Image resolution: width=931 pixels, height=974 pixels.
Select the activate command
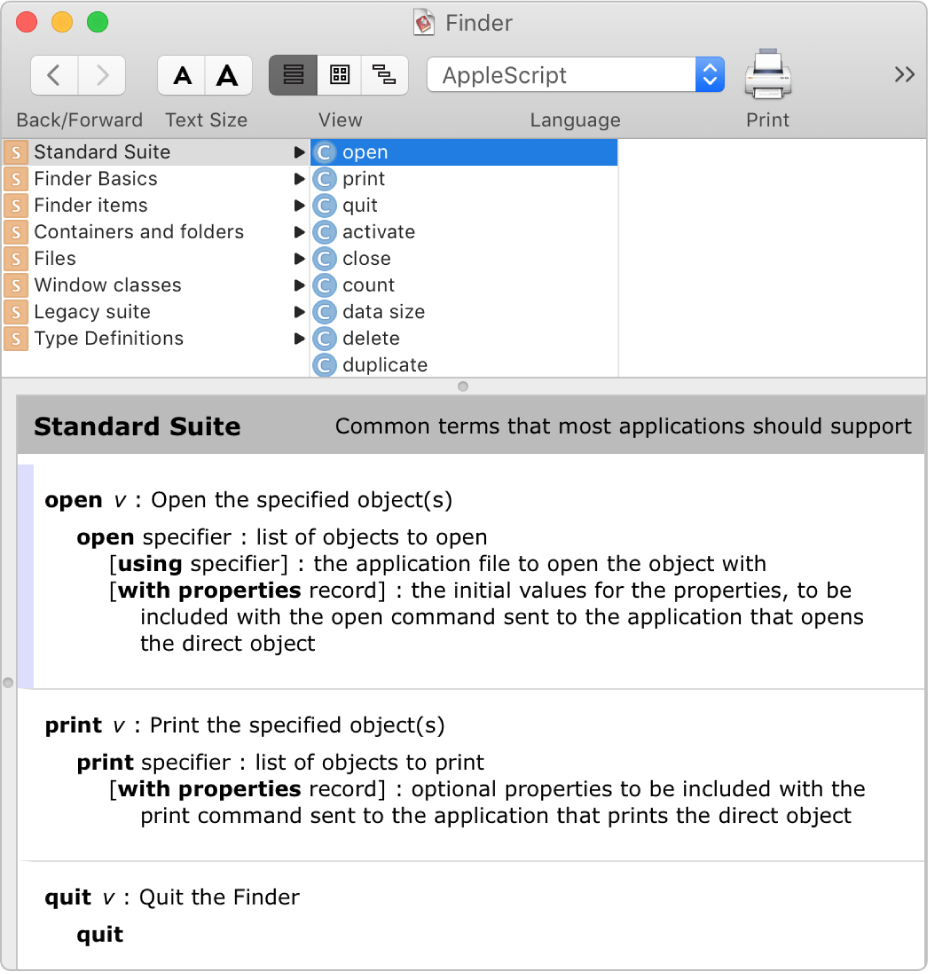464,232
